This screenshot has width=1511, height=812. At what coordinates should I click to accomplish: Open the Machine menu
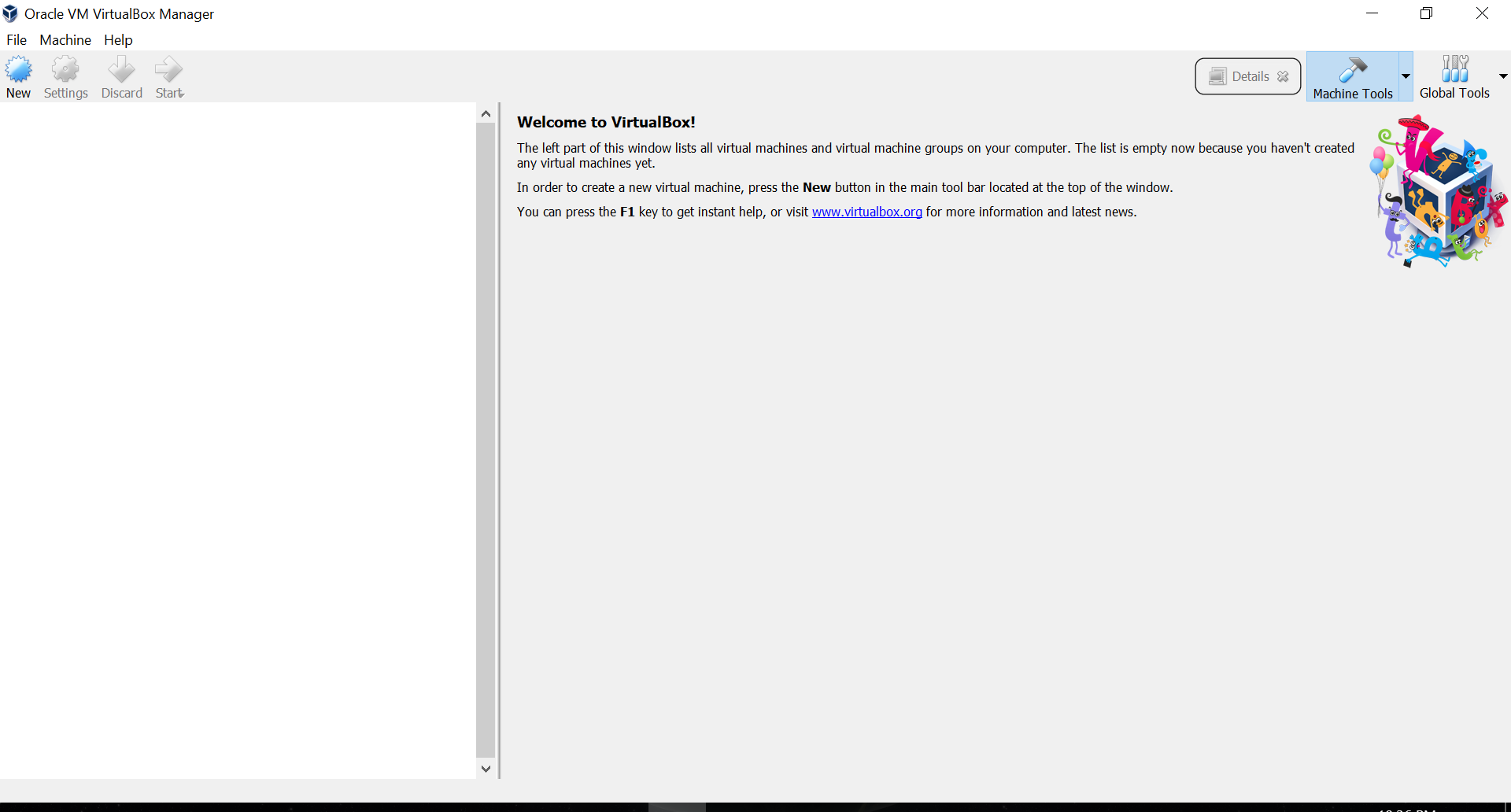pyautogui.click(x=65, y=40)
